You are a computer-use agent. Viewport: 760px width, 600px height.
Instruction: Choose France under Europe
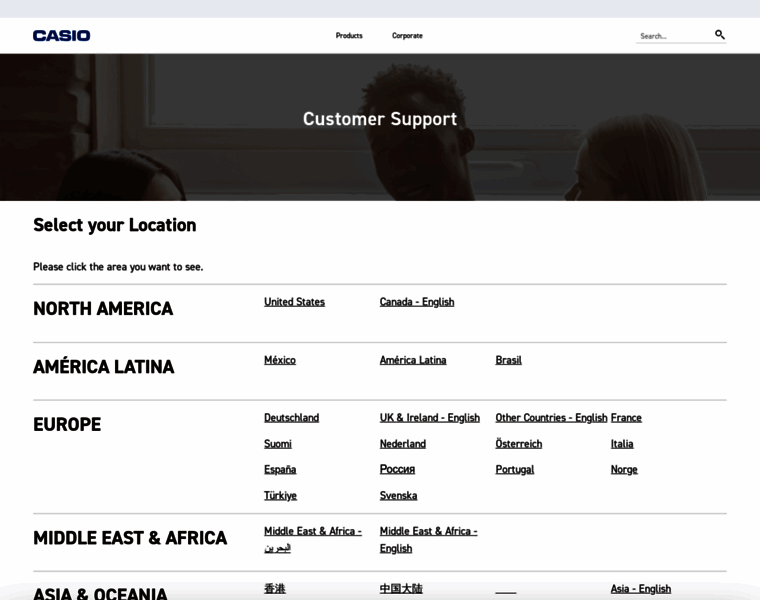(x=626, y=418)
